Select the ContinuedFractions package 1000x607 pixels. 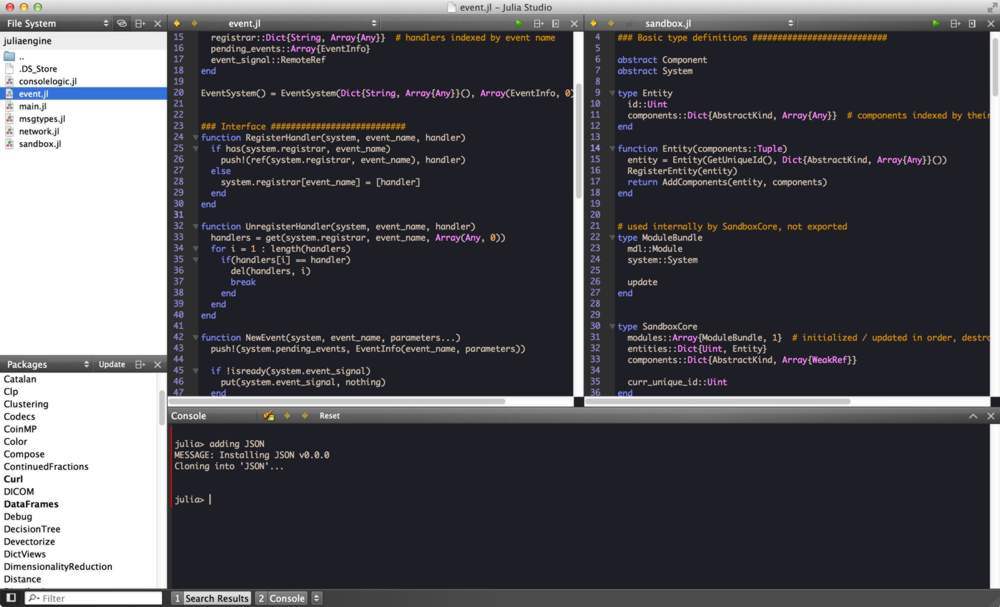46,467
